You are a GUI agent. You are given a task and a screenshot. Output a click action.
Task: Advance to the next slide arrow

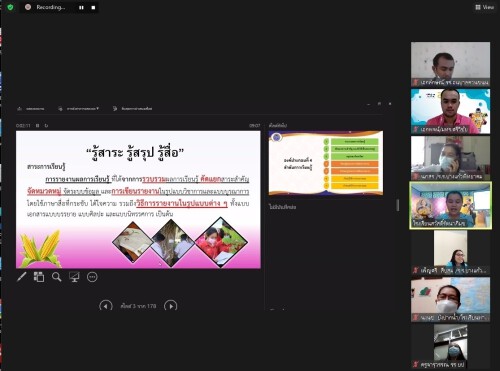pyautogui.click(x=171, y=306)
